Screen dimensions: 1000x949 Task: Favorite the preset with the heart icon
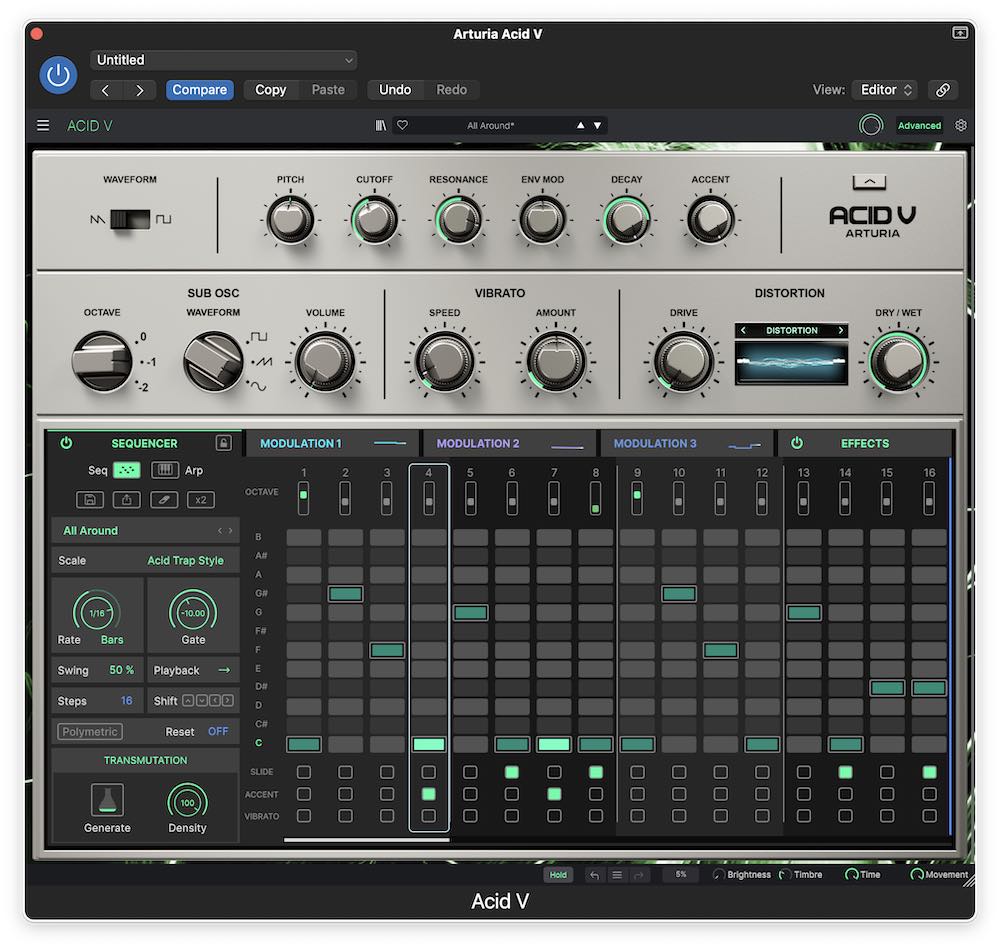pyautogui.click(x=402, y=126)
